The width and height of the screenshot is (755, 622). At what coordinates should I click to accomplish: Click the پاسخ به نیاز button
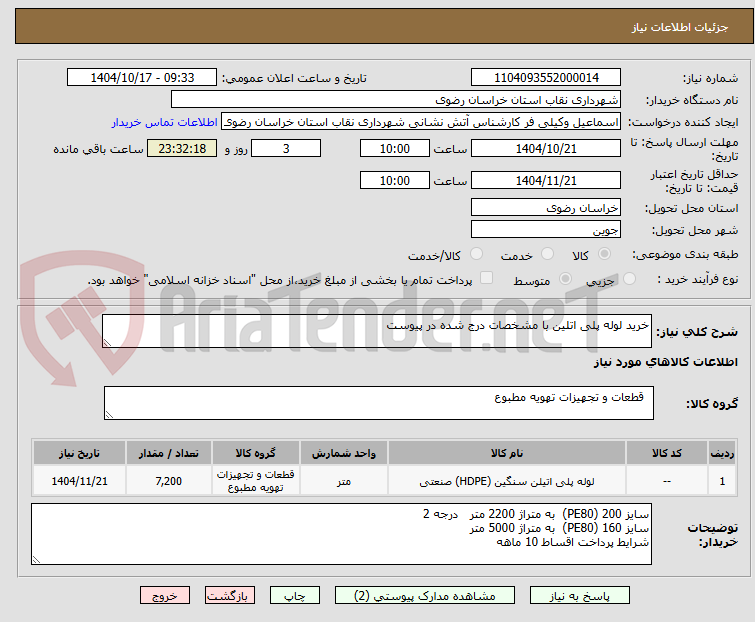[x=579, y=596]
